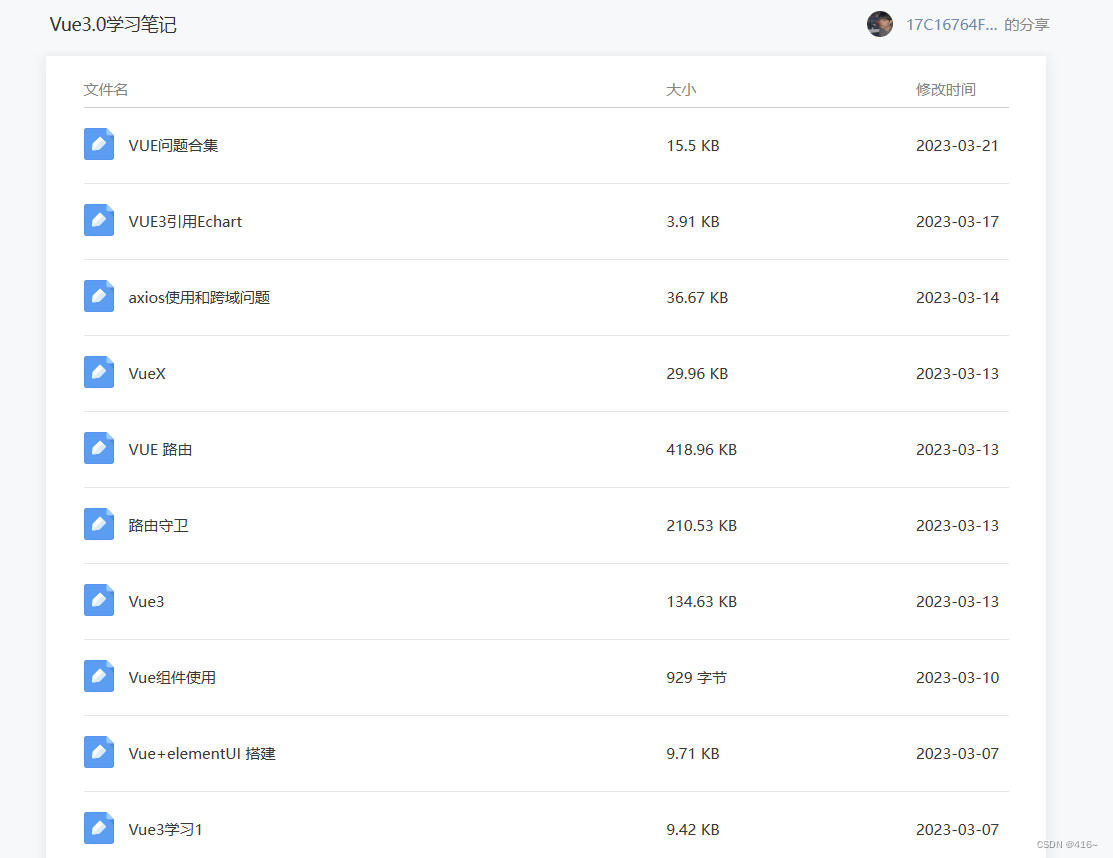Click the sharer's profile avatar
This screenshot has height=858, width=1113.
(x=879, y=24)
